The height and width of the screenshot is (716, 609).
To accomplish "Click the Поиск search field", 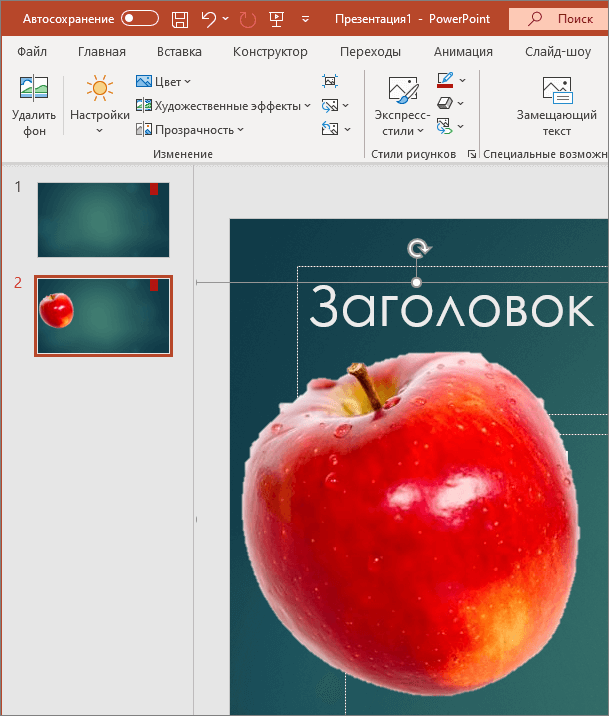I will pyautogui.click(x=559, y=19).
